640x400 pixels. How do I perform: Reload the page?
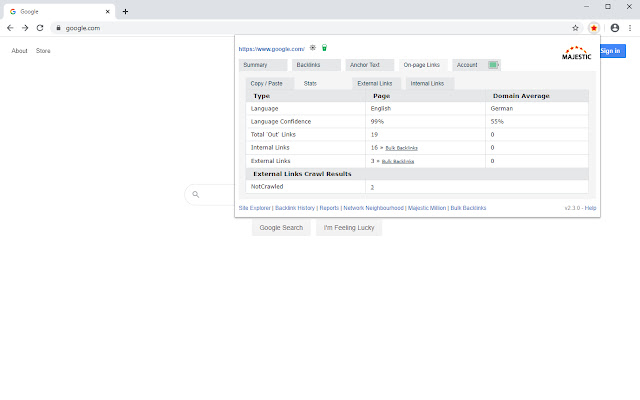pos(40,28)
